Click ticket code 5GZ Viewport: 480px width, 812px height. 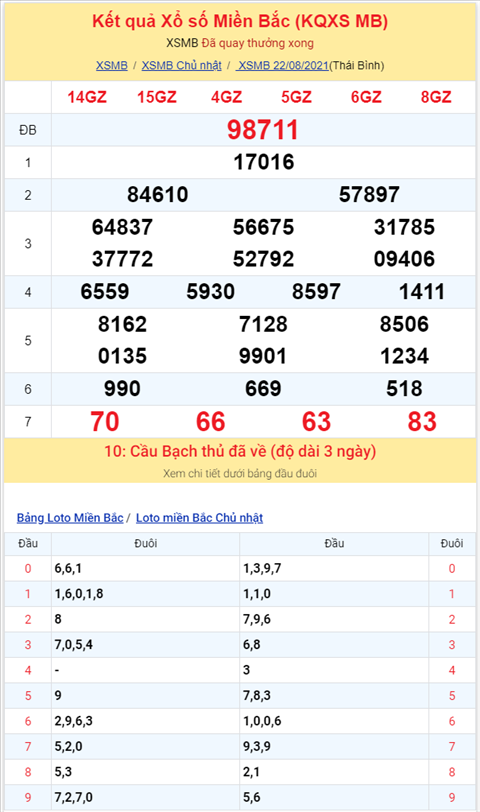tap(296, 97)
